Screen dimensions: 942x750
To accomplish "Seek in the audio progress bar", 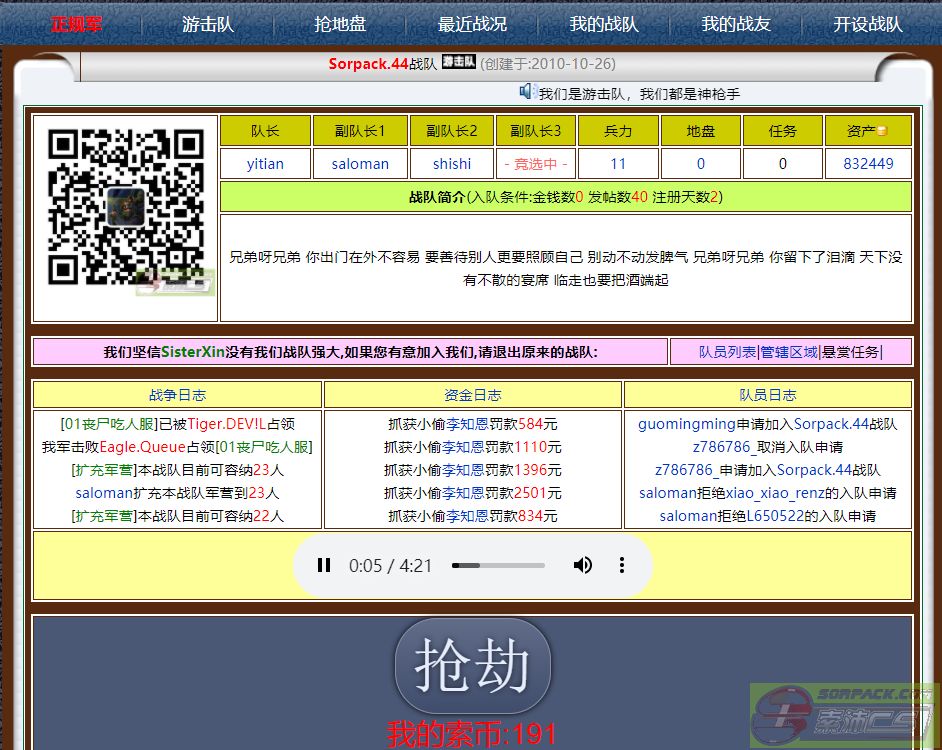I will [498, 565].
